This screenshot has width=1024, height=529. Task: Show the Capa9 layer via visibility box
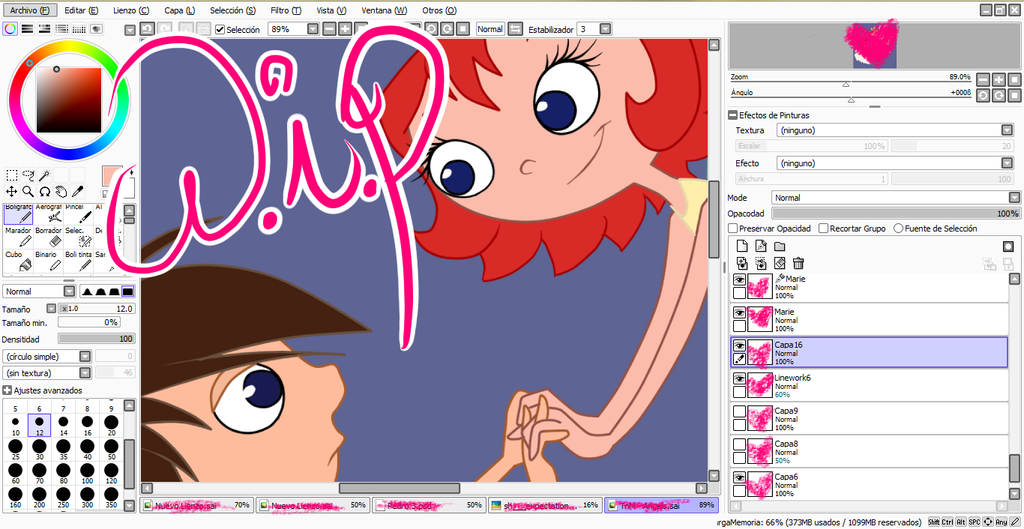click(x=739, y=411)
